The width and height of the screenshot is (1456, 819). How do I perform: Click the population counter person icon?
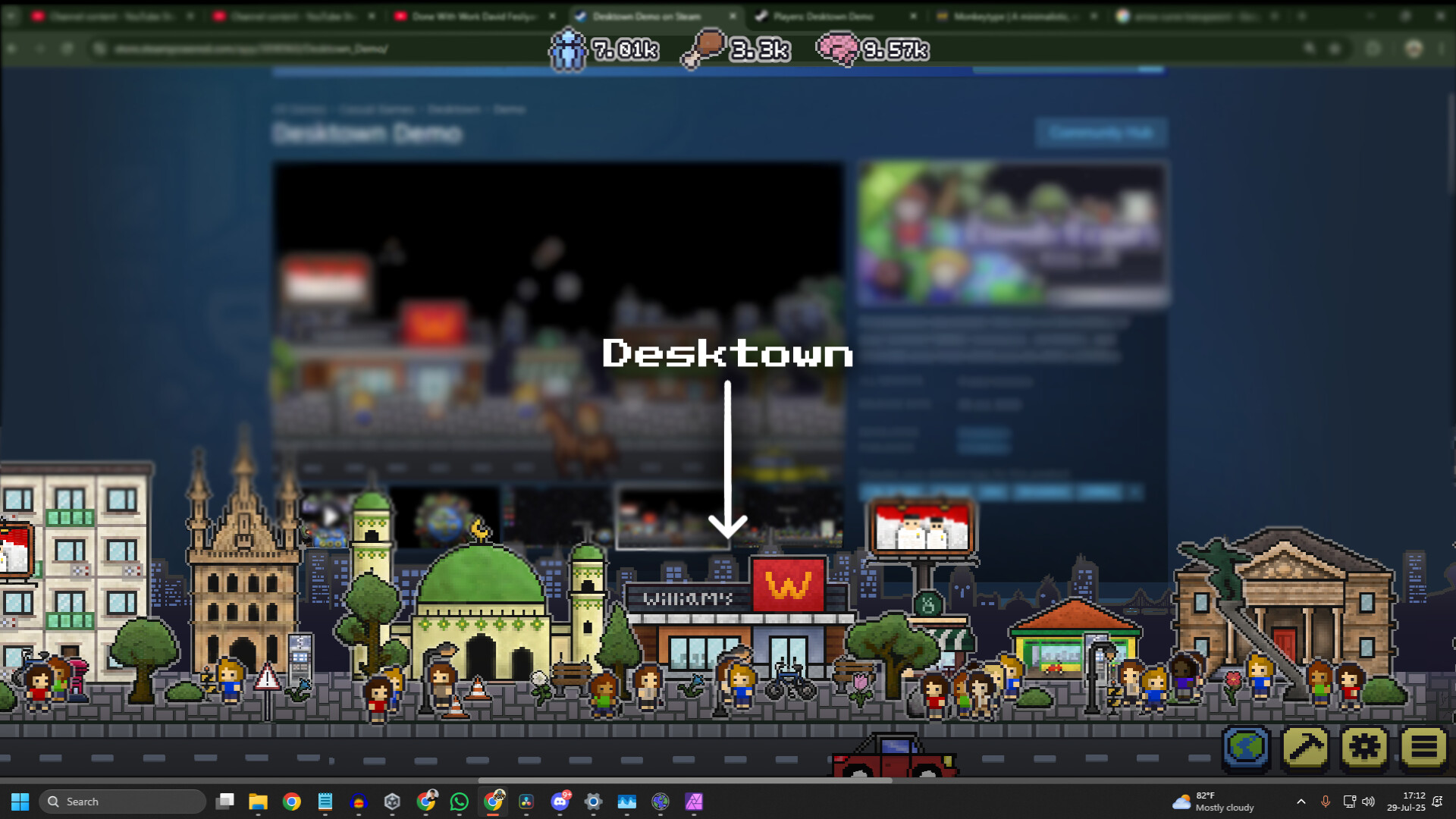(x=567, y=50)
